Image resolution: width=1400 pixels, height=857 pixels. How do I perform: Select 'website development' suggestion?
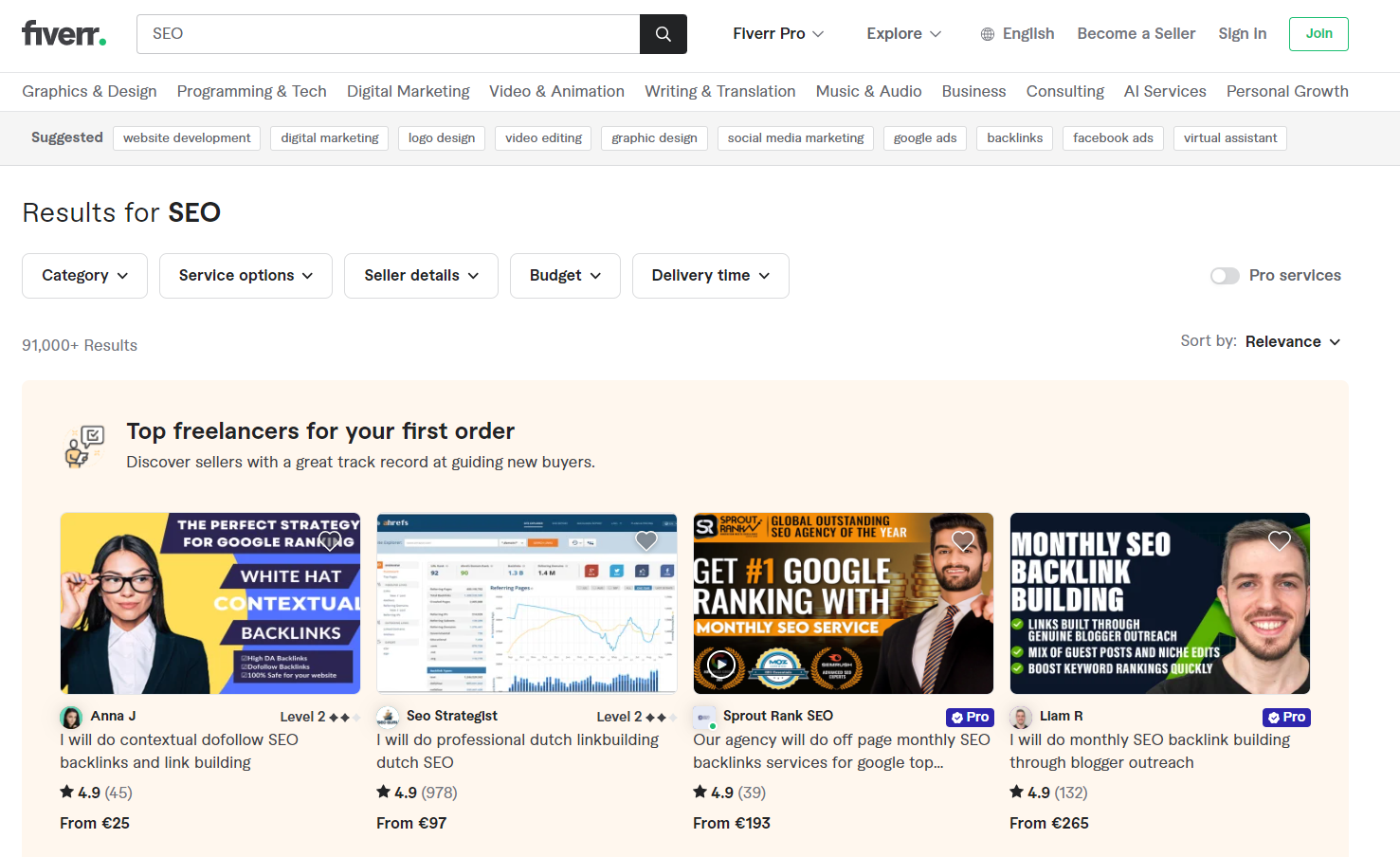[x=187, y=138]
